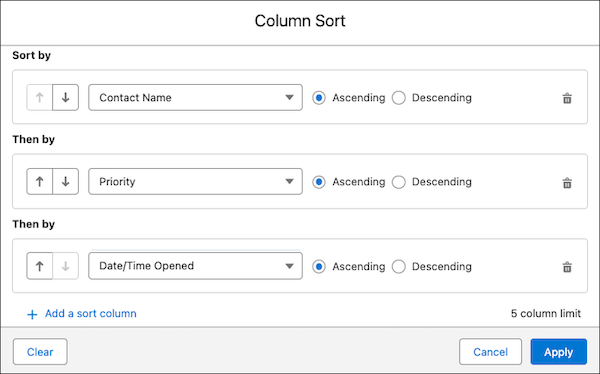Select Descending for Priority
The height and width of the screenshot is (374, 600).
[x=399, y=182]
